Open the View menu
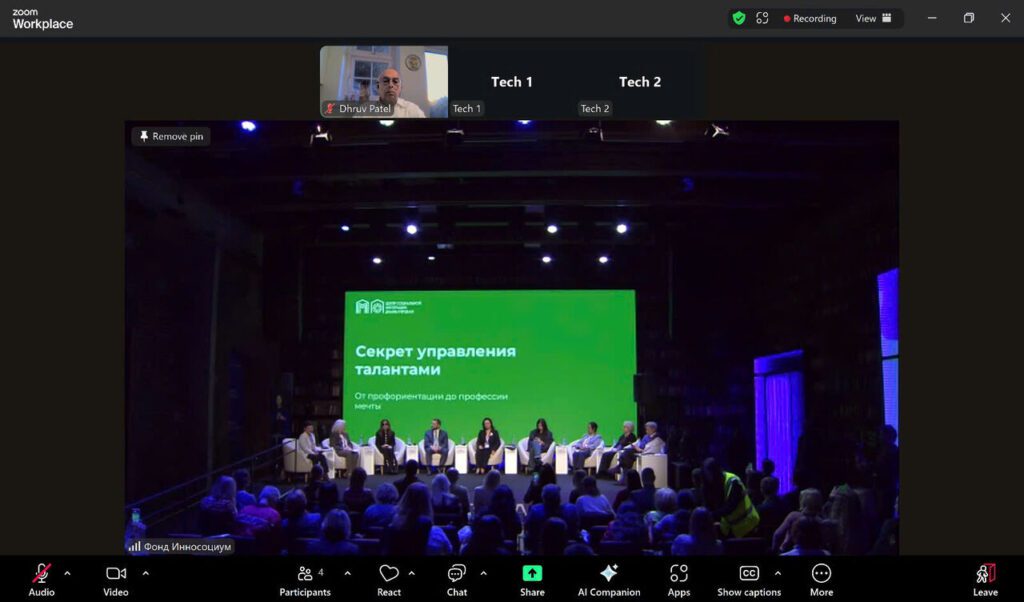This screenshot has width=1024, height=602. coord(869,18)
